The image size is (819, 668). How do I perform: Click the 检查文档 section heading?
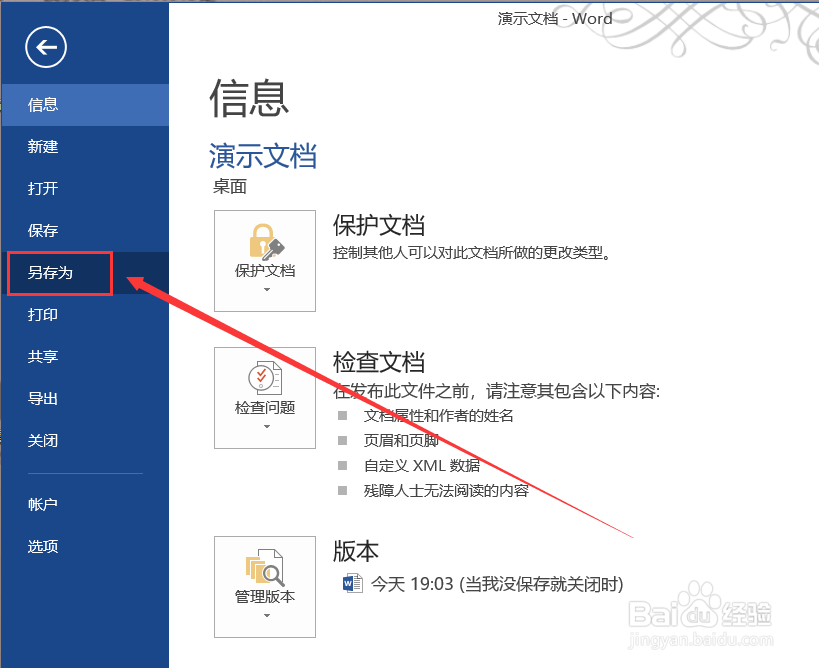pyautogui.click(x=379, y=362)
